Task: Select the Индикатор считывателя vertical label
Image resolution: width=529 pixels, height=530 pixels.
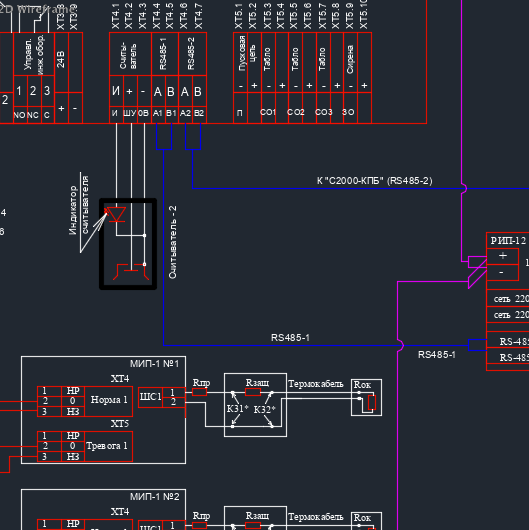Action: (78, 210)
